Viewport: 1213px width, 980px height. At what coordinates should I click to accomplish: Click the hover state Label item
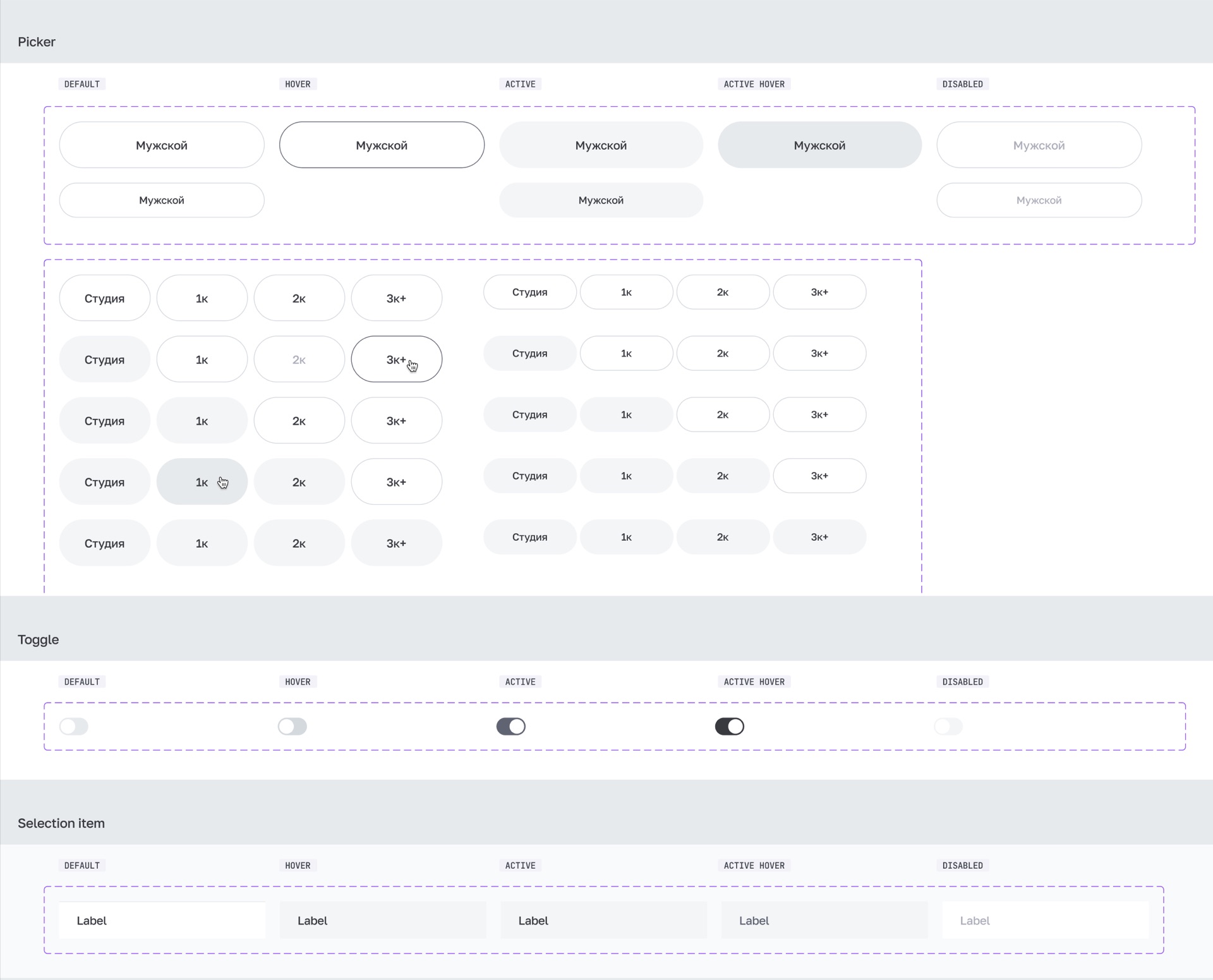383,920
